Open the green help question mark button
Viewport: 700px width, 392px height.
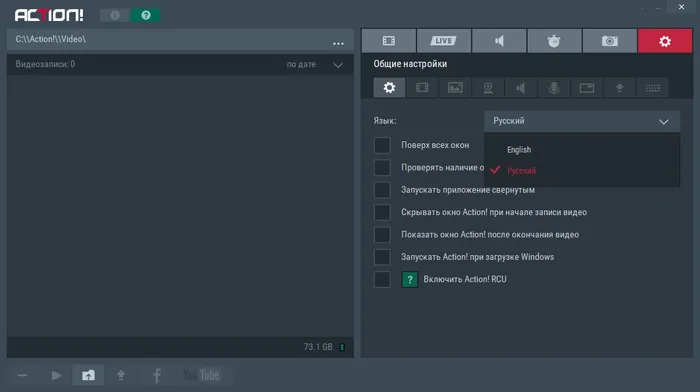point(146,15)
